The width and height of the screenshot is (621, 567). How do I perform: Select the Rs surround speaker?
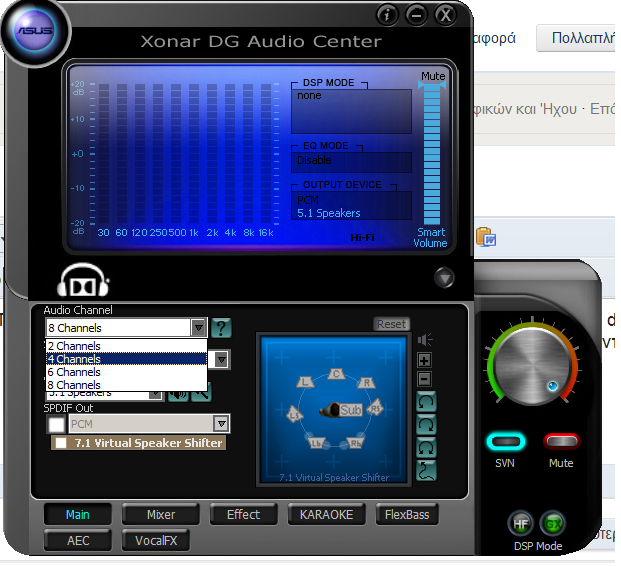tap(375, 408)
